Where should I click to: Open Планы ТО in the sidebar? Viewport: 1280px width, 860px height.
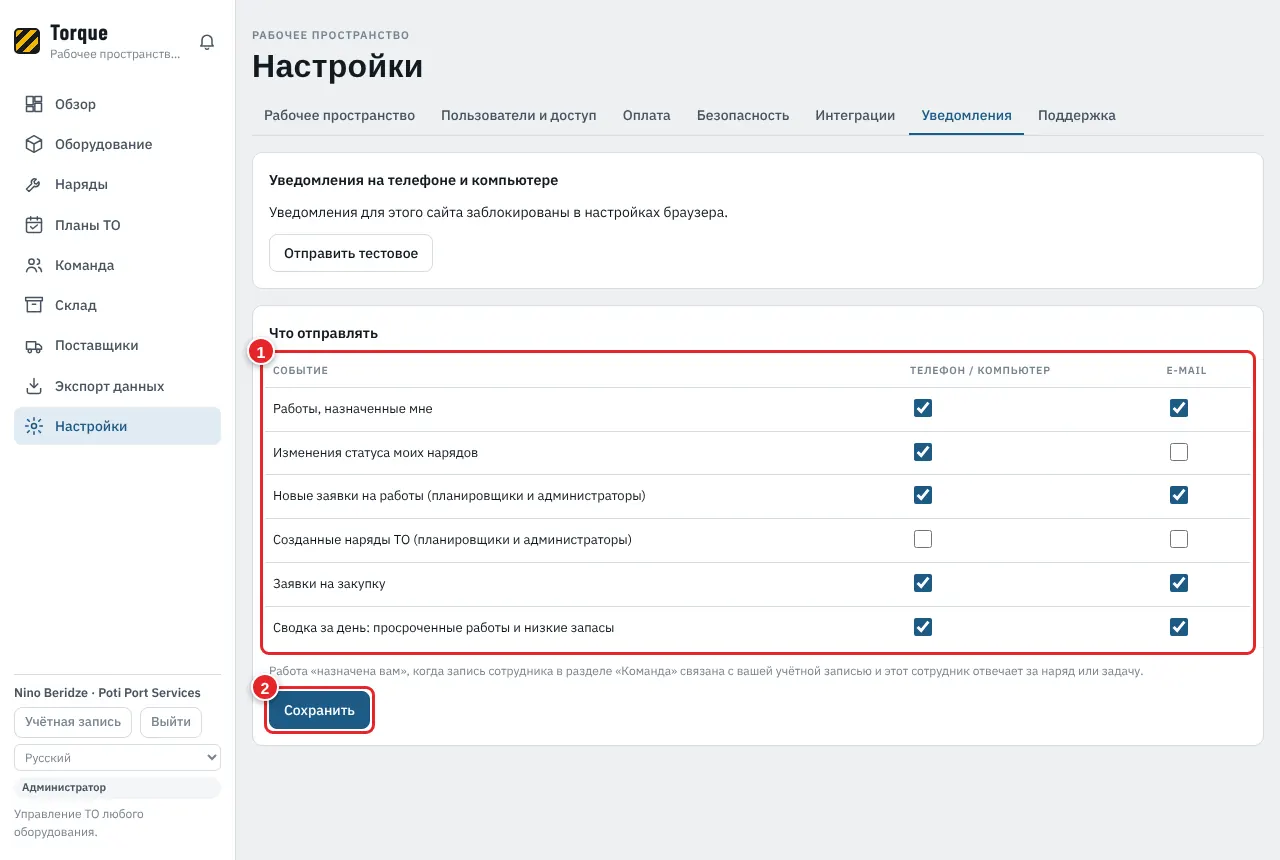(117, 225)
